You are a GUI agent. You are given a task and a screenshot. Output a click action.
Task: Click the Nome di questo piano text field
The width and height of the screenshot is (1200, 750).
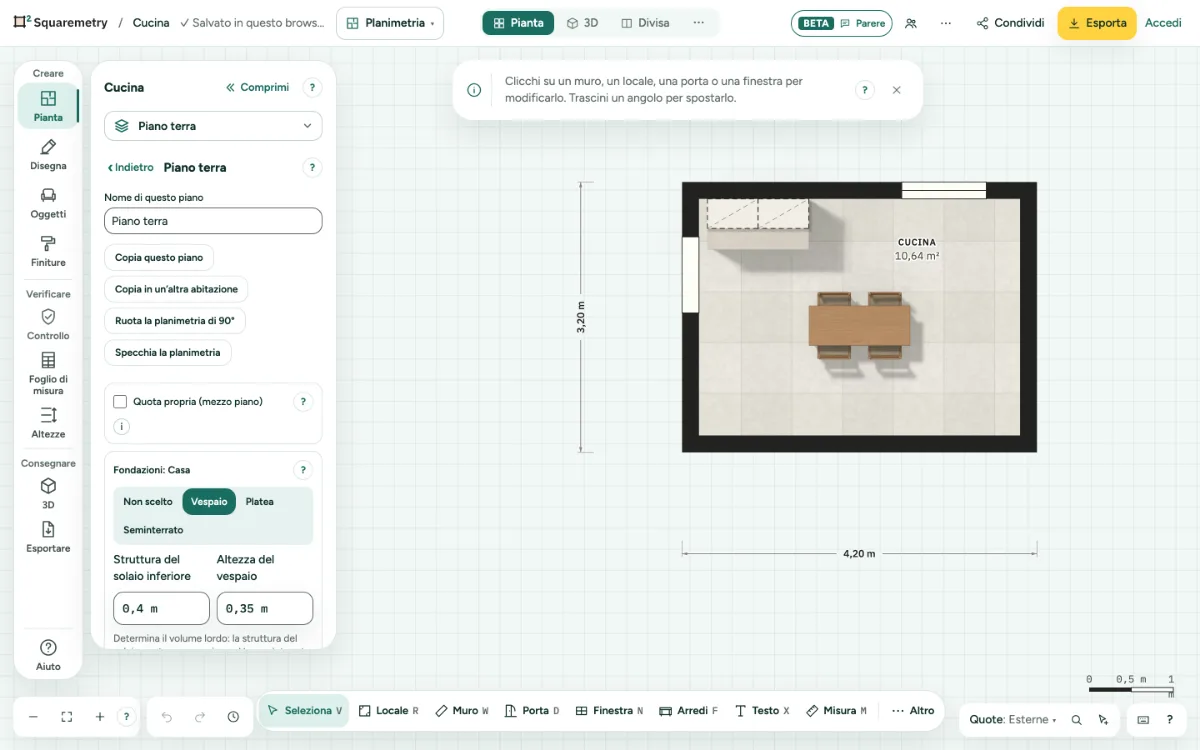point(213,221)
